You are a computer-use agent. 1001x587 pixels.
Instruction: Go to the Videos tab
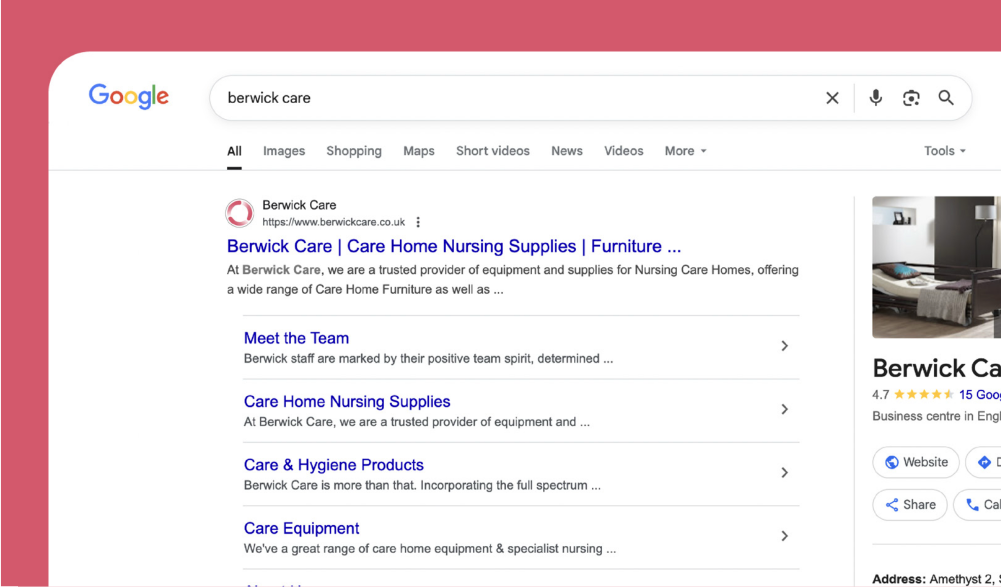624,151
